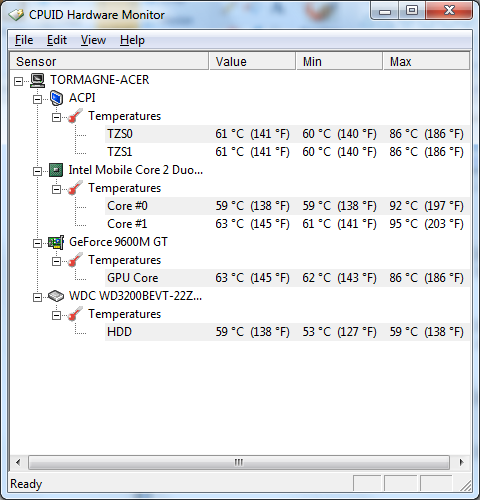481x500 pixels.
Task: Select the GPU Core sensor row
Action: coord(287,278)
